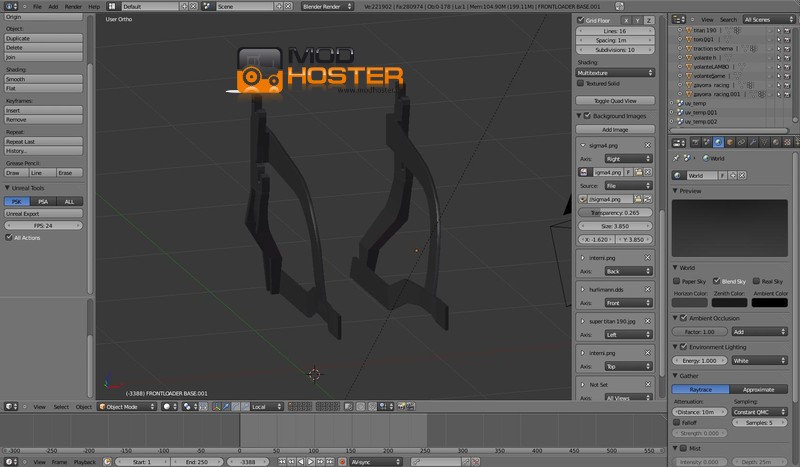Image resolution: width=800 pixels, height=467 pixels.
Task: Play the animation forward
Action: pyautogui.click(x=311, y=462)
